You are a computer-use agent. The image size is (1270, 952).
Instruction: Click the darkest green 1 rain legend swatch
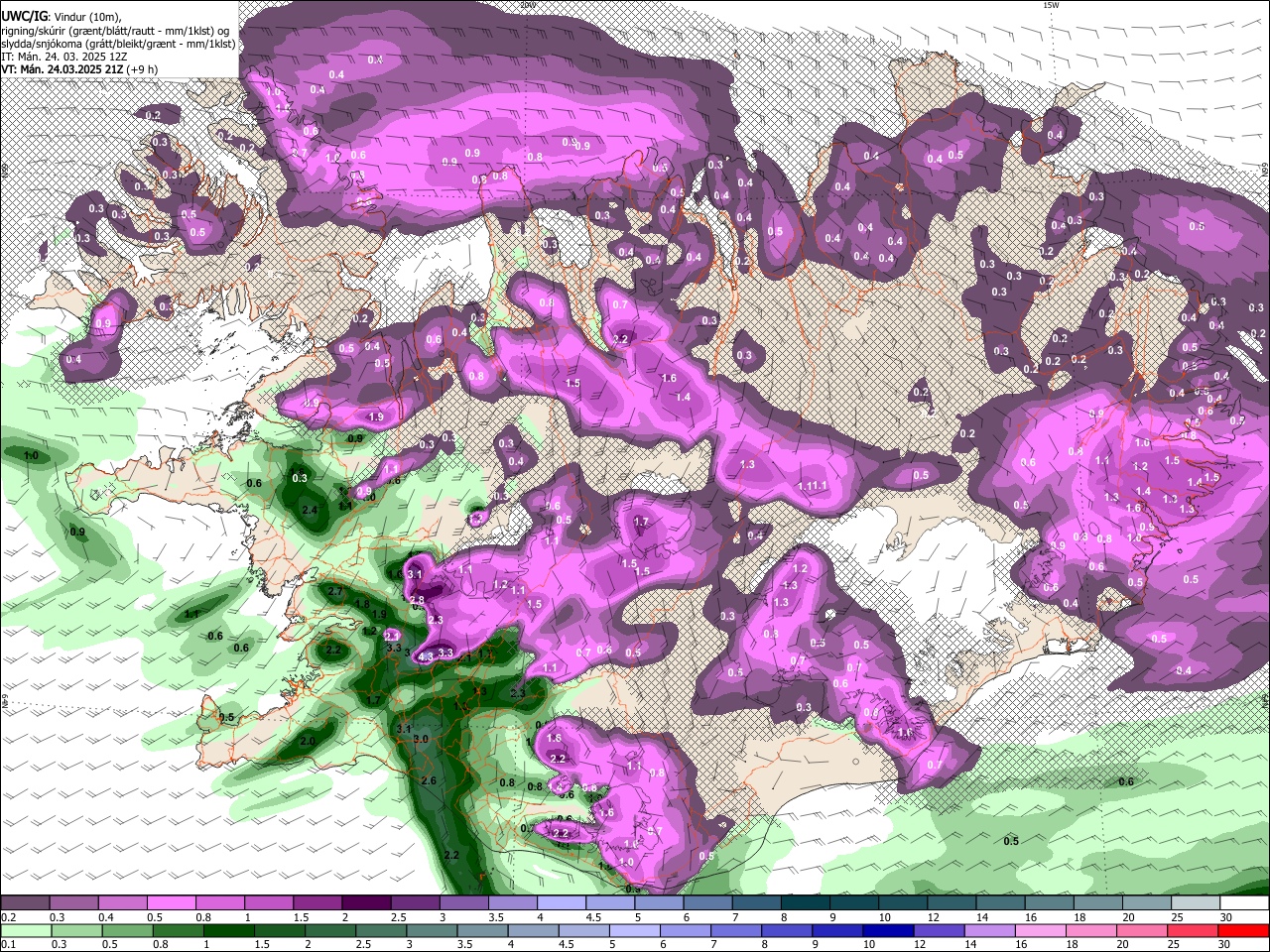click(228, 929)
